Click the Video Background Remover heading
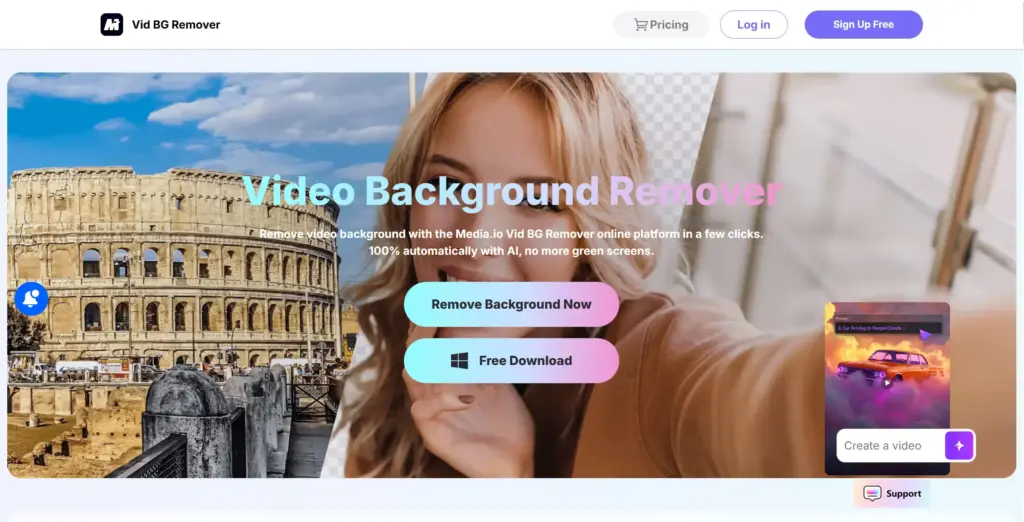1024x522 pixels. click(x=512, y=191)
